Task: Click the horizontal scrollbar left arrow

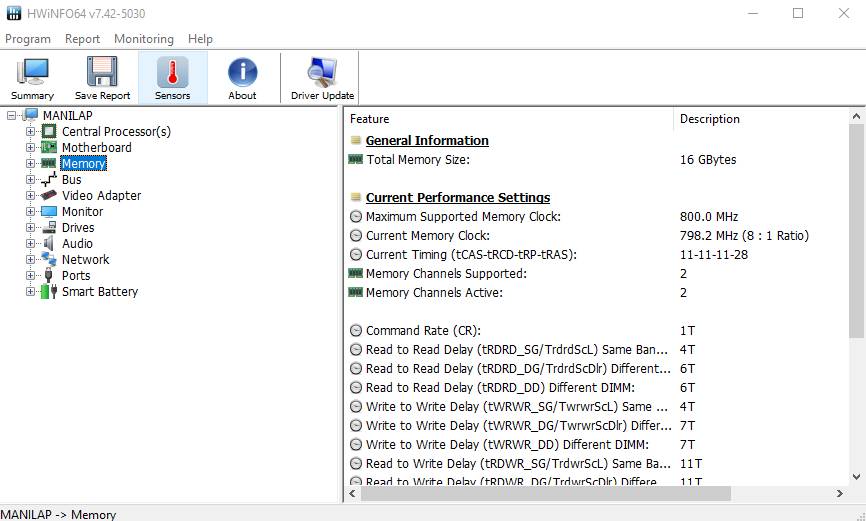Action: [x=353, y=493]
